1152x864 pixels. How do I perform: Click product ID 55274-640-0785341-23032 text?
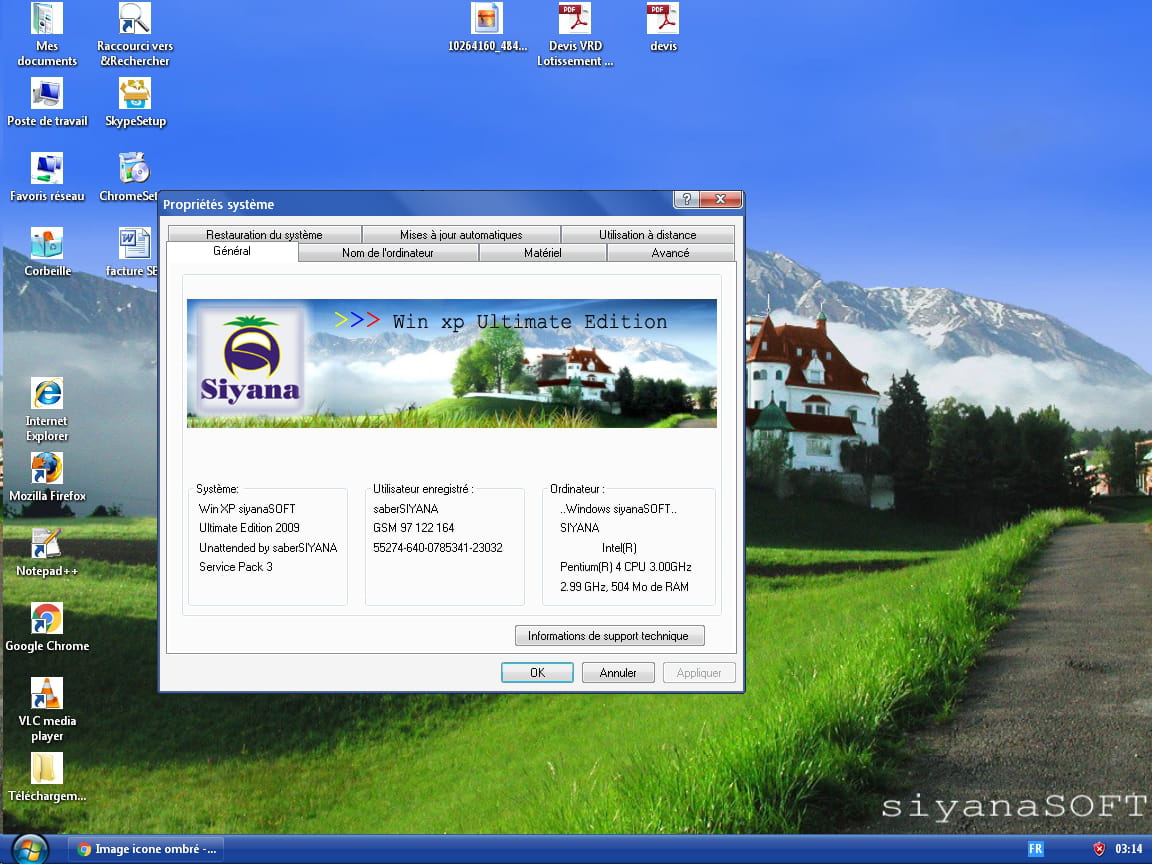click(x=438, y=547)
